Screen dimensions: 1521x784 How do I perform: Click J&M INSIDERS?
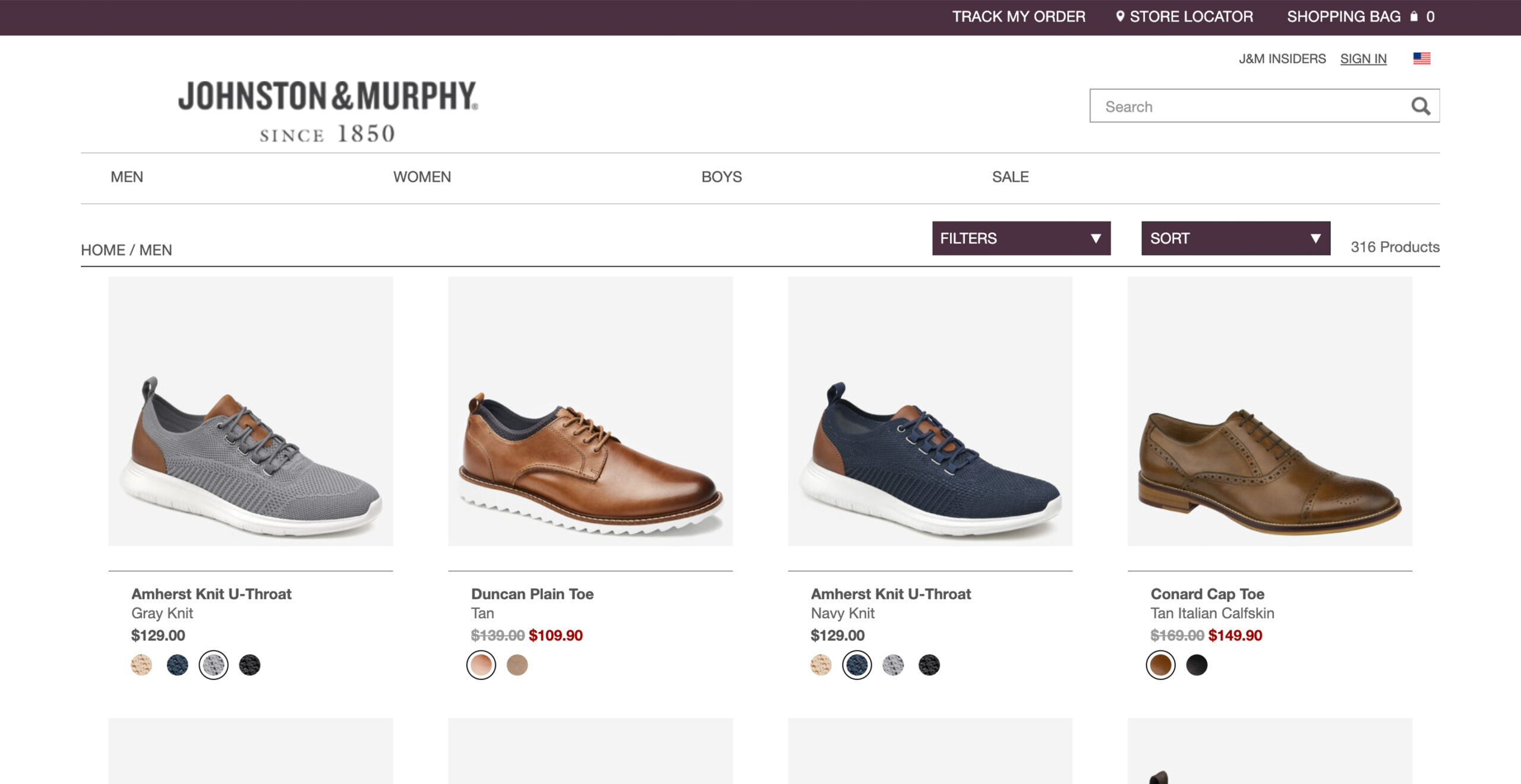tap(1282, 58)
